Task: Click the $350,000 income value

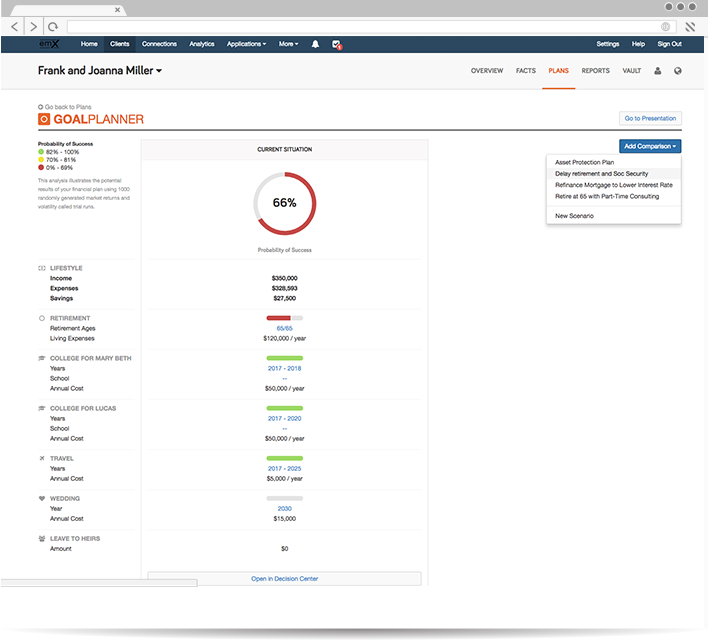Action: [284, 278]
